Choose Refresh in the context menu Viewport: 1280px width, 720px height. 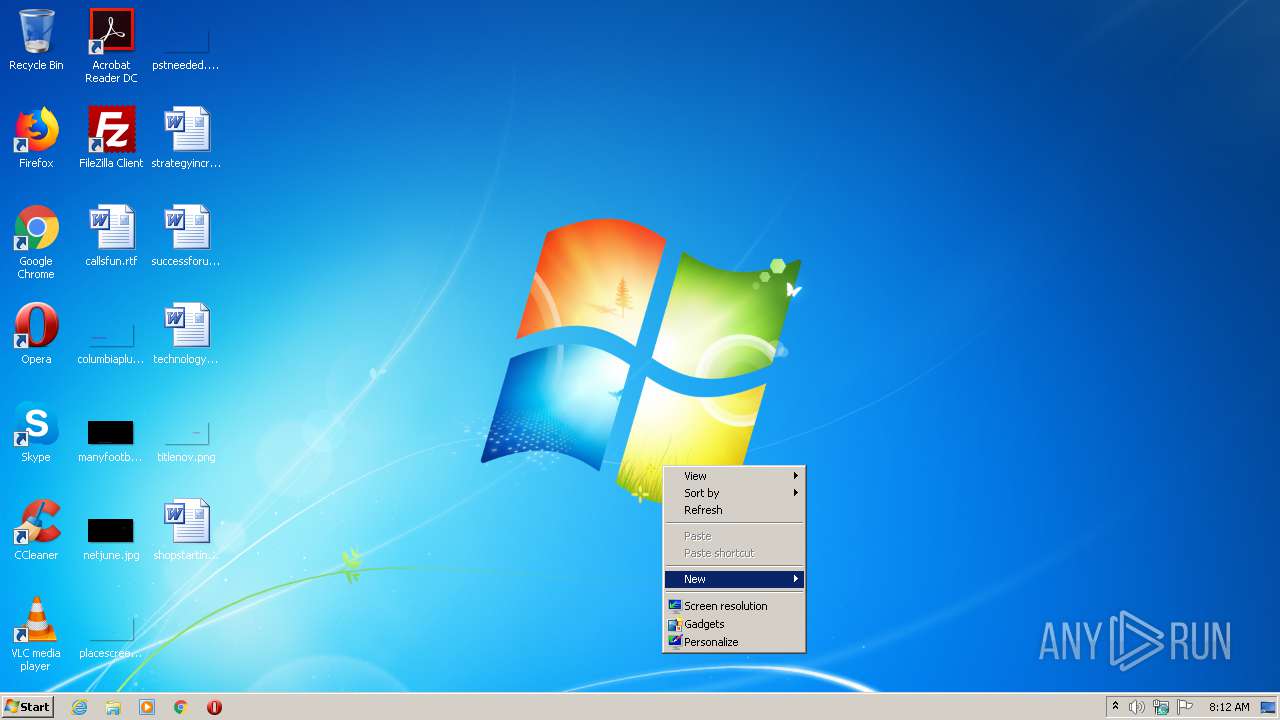[x=734, y=510]
